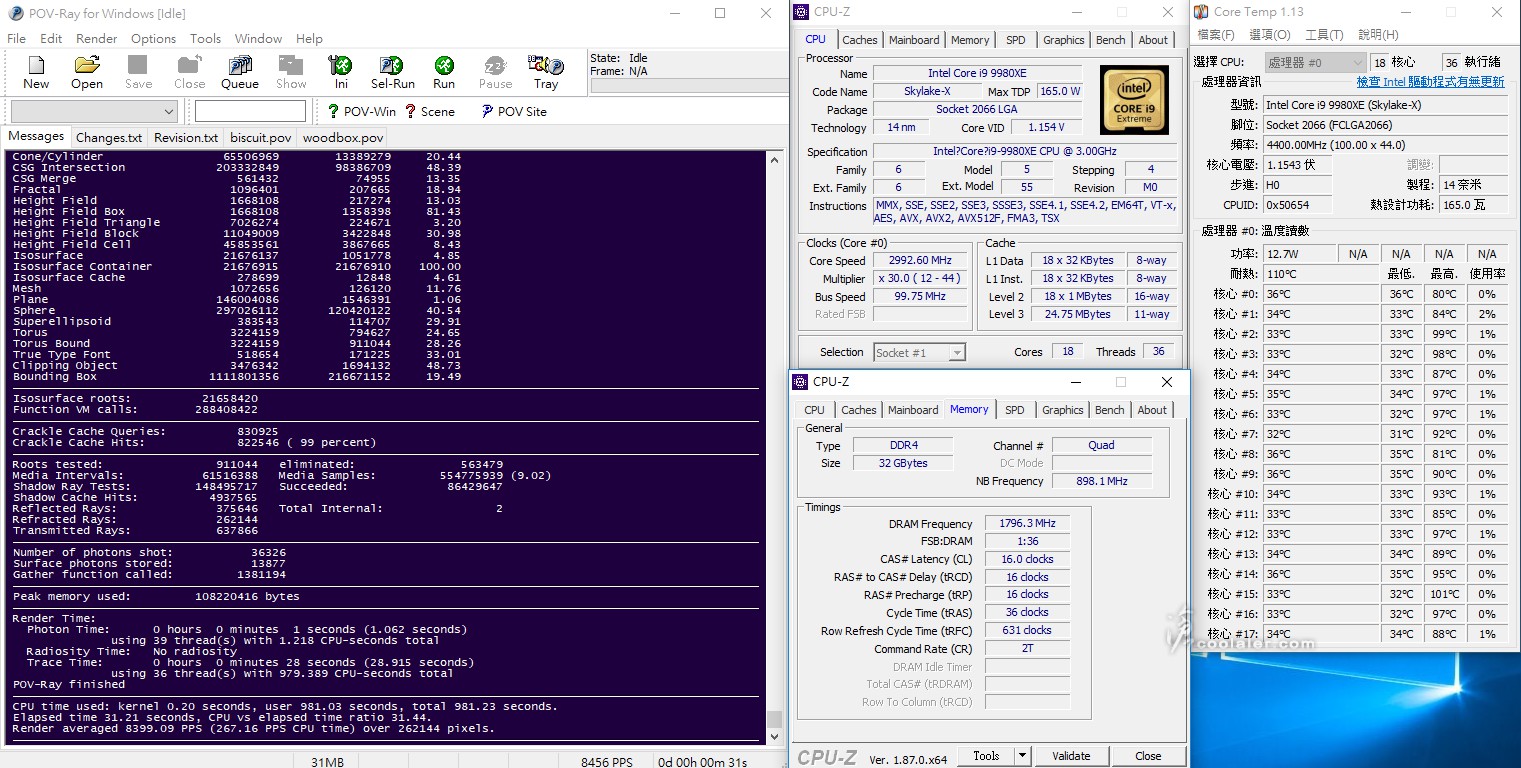Open Graphics tab in front CPU-Z window
This screenshot has width=1521, height=768.
(1062, 410)
